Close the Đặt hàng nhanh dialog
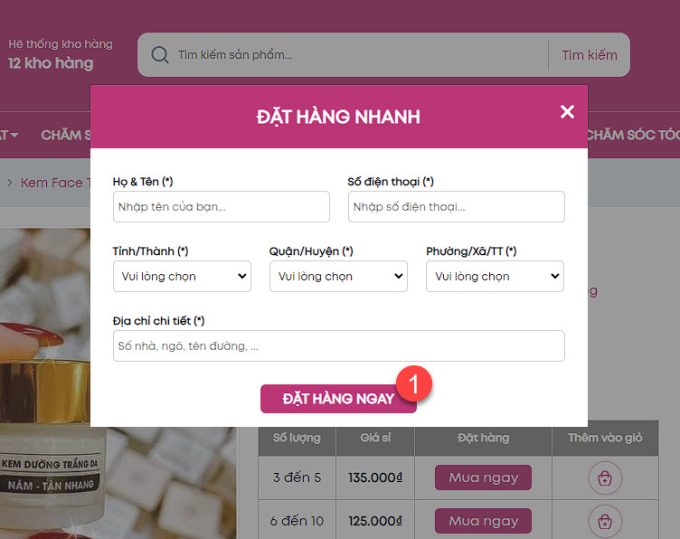The height and width of the screenshot is (539, 680). pyautogui.click(x=567, y=112)
